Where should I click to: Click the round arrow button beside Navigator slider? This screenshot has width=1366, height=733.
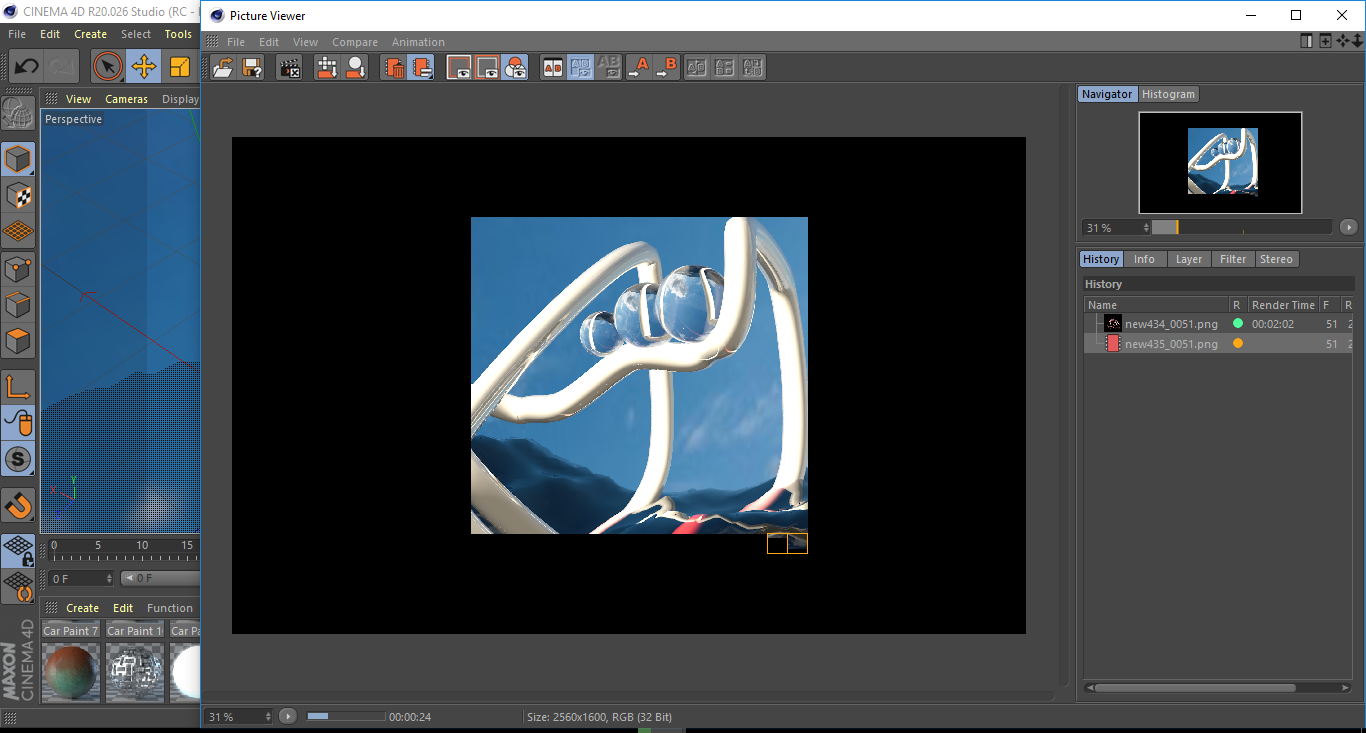(x=1348, y=227)
